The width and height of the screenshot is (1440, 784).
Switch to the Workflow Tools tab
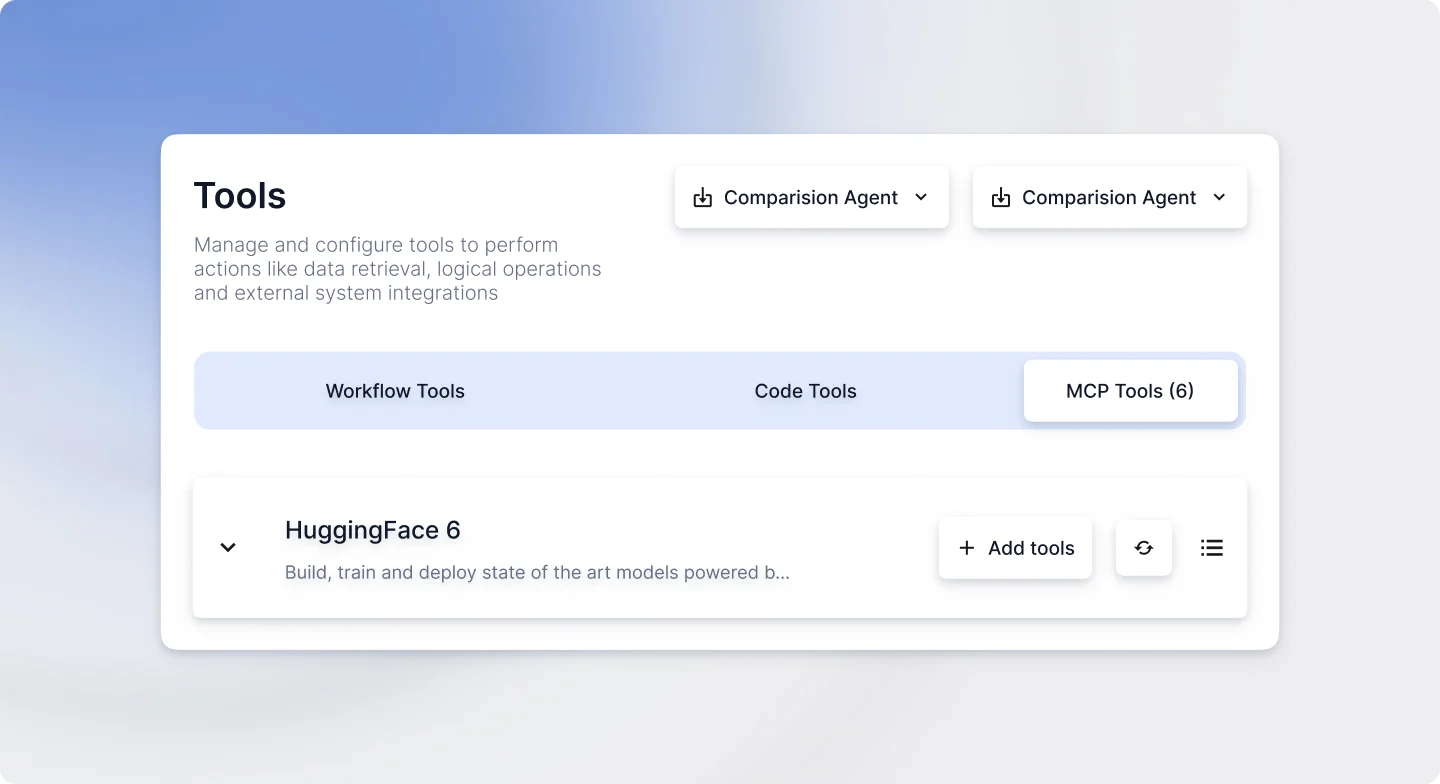pyautogui.click(x=395, y=391)
